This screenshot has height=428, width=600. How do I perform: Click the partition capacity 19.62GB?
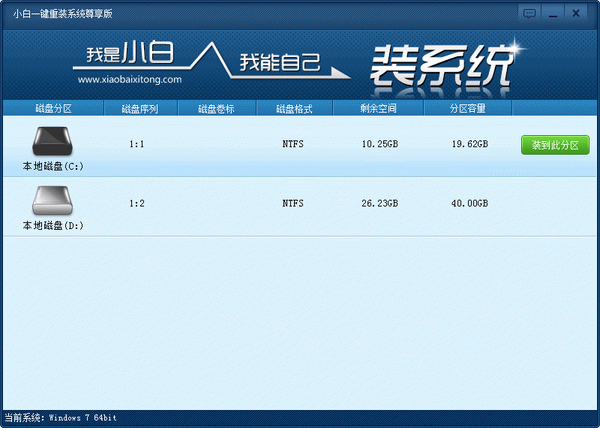(470, 144)
